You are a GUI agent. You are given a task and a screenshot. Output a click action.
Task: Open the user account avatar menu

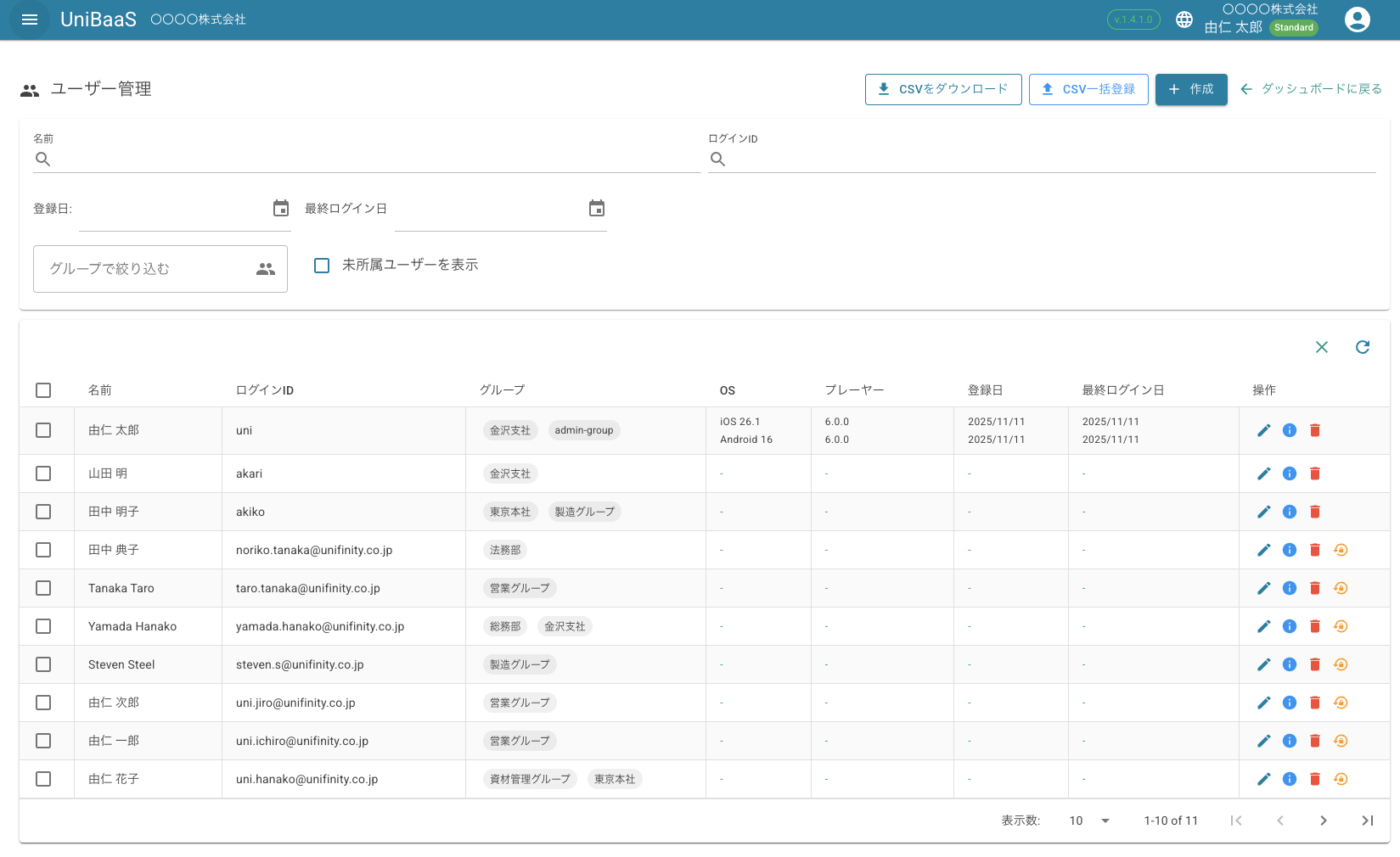tap(1357, 20)
